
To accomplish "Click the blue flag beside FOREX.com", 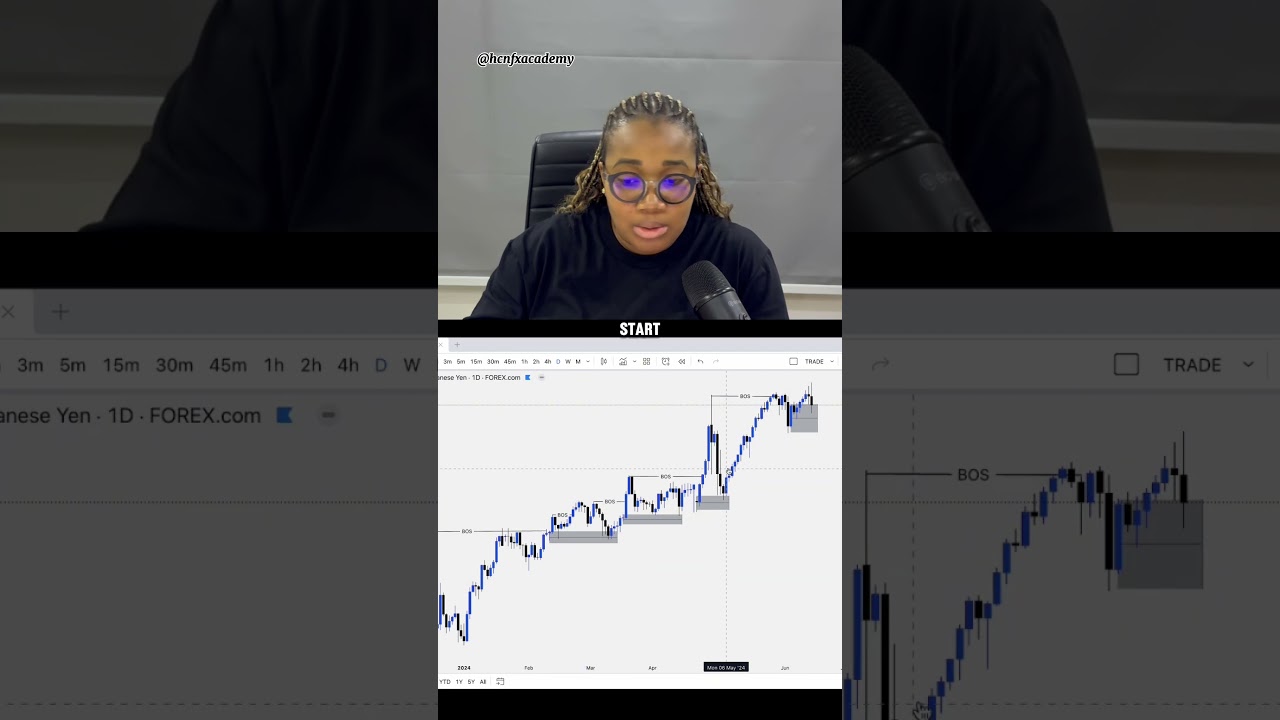I will coord(528,377).
